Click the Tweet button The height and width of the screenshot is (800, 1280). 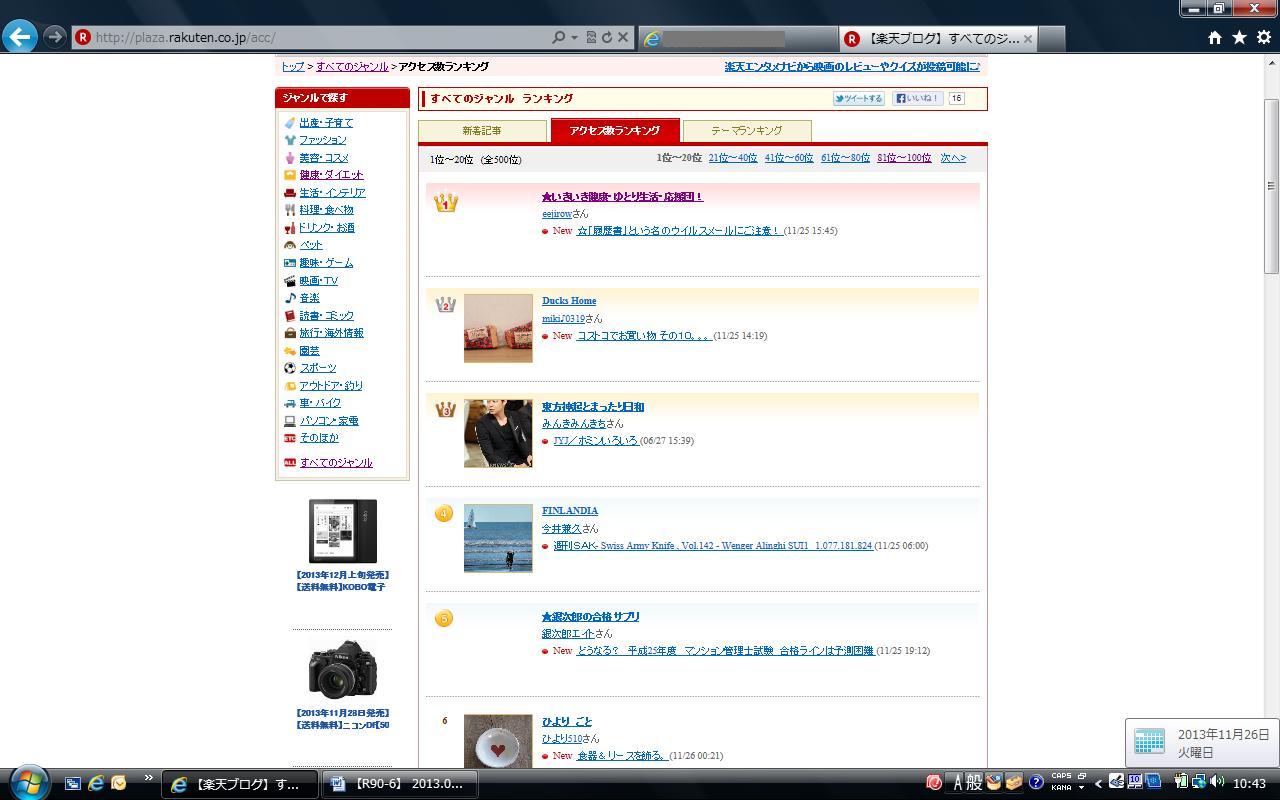(859, 99)
